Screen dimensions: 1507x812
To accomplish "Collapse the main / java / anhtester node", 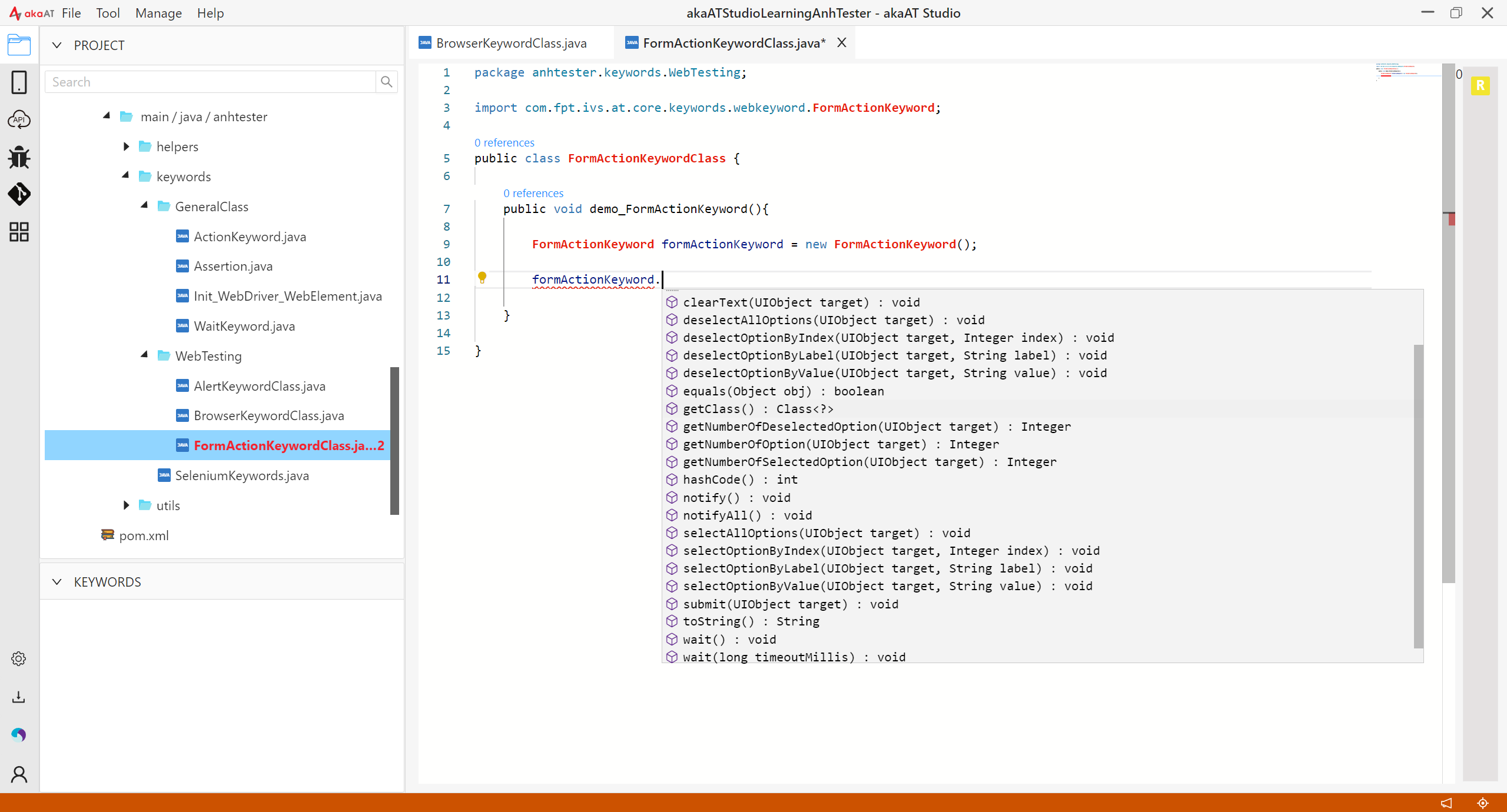I will point(107,116).
